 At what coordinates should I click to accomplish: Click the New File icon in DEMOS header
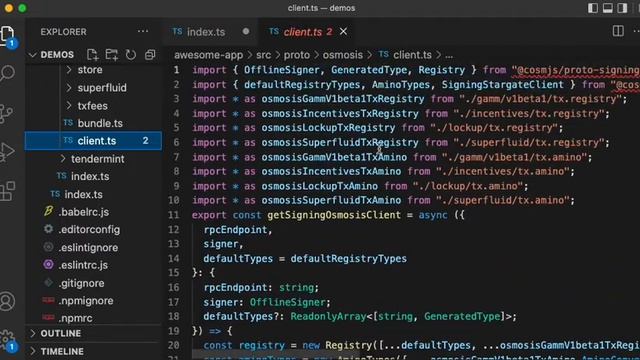point(92,55)
